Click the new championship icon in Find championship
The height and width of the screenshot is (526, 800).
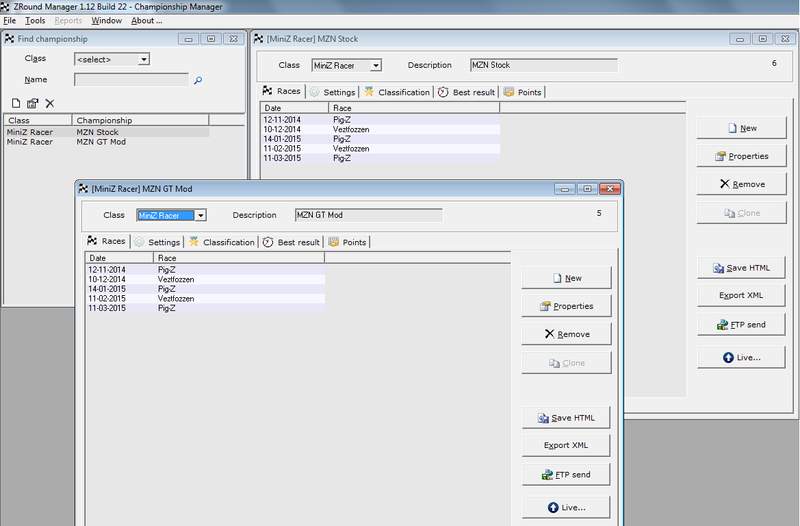point(16,103)
